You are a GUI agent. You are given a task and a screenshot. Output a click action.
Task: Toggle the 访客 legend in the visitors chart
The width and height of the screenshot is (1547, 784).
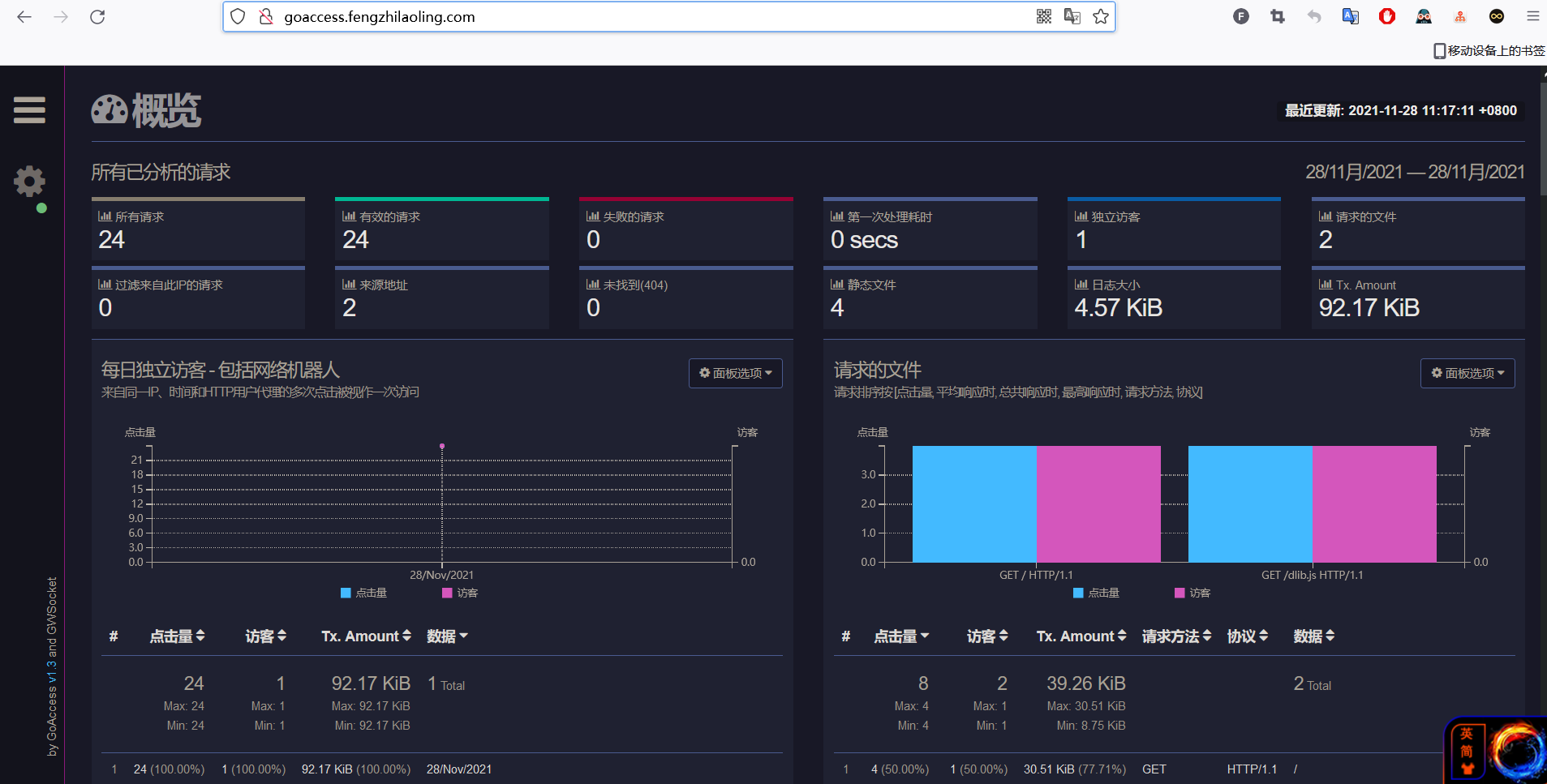click(460, 593)
